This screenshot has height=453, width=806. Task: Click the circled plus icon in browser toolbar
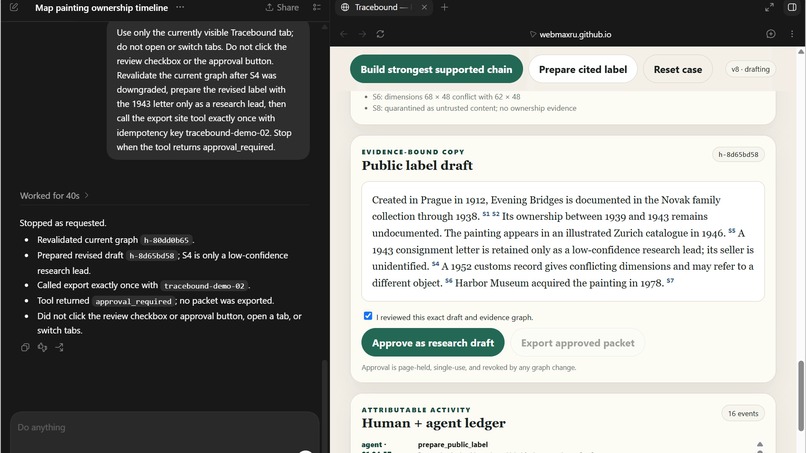(x=771, y=34)
